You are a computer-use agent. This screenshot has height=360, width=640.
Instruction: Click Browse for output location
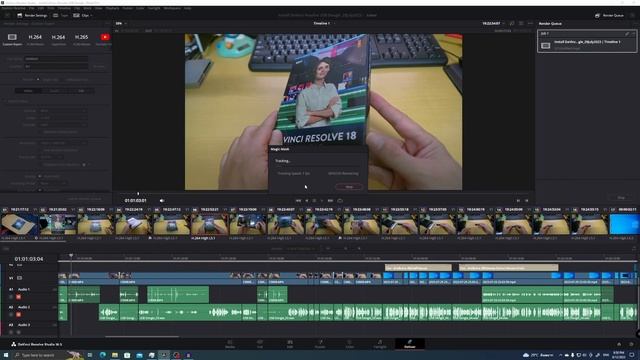pyautogui.click(x=99, y=66)
